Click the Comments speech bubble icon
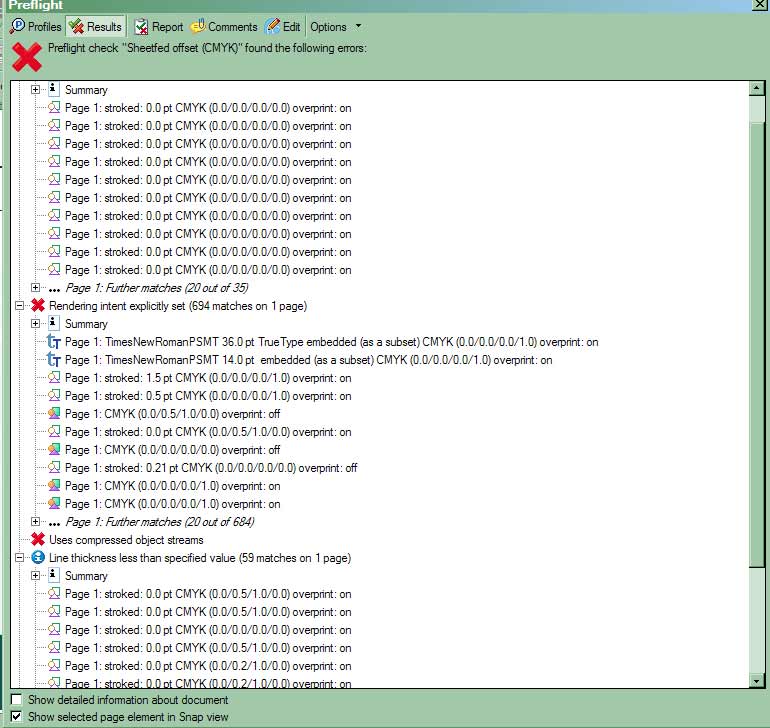 pyautogui.click(x=198, y=26)
